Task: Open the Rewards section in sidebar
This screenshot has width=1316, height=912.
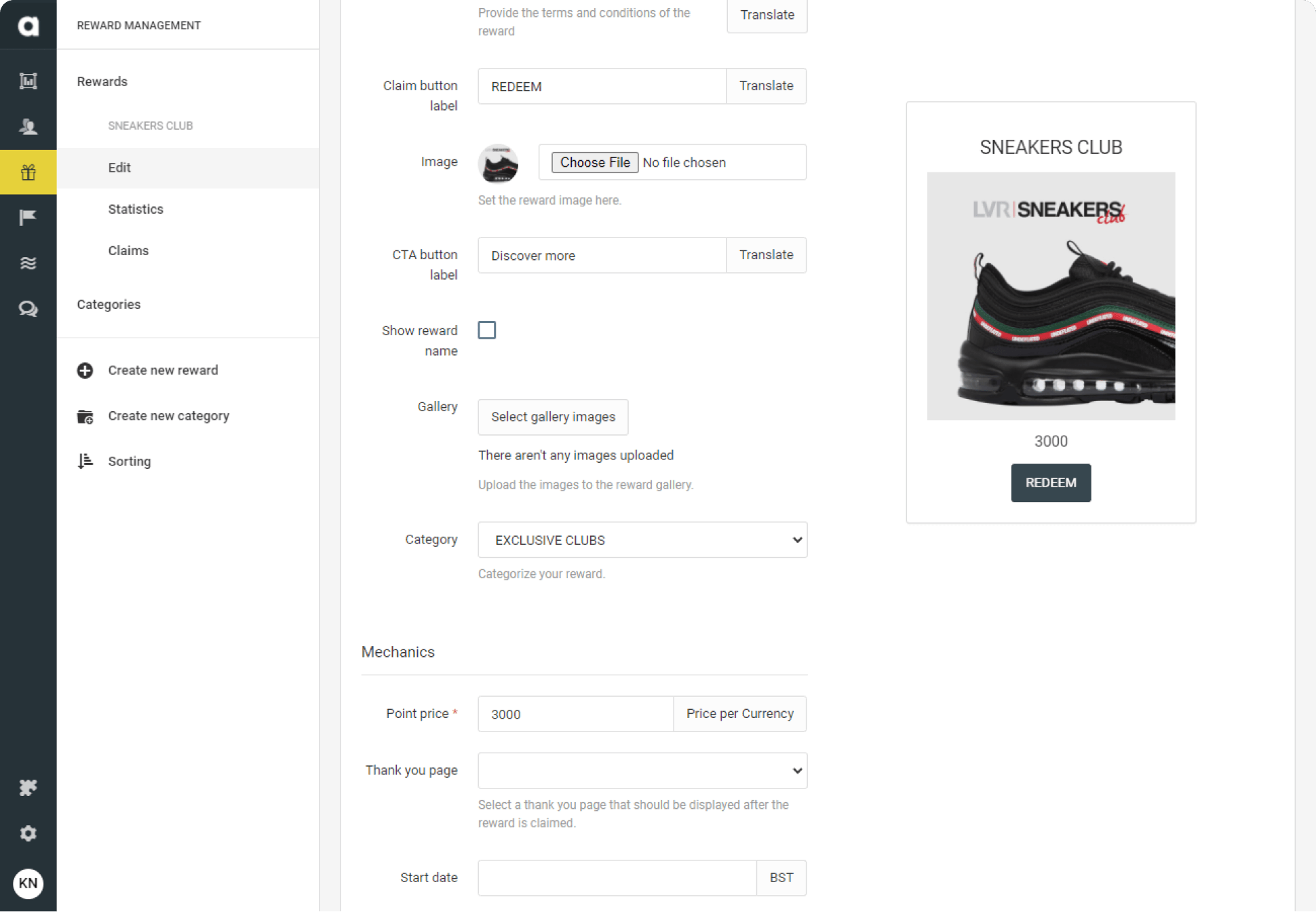Action: [102, 81]
